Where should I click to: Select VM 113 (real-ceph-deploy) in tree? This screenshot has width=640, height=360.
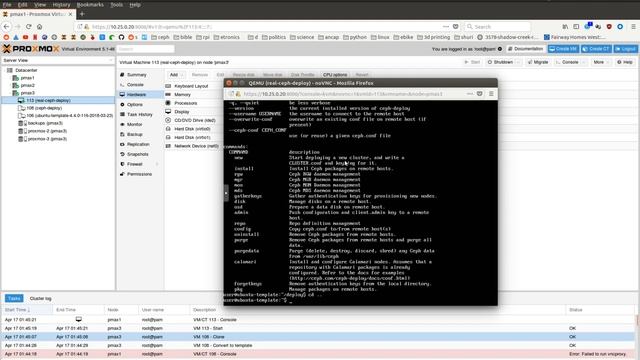[x=48, y=100]
